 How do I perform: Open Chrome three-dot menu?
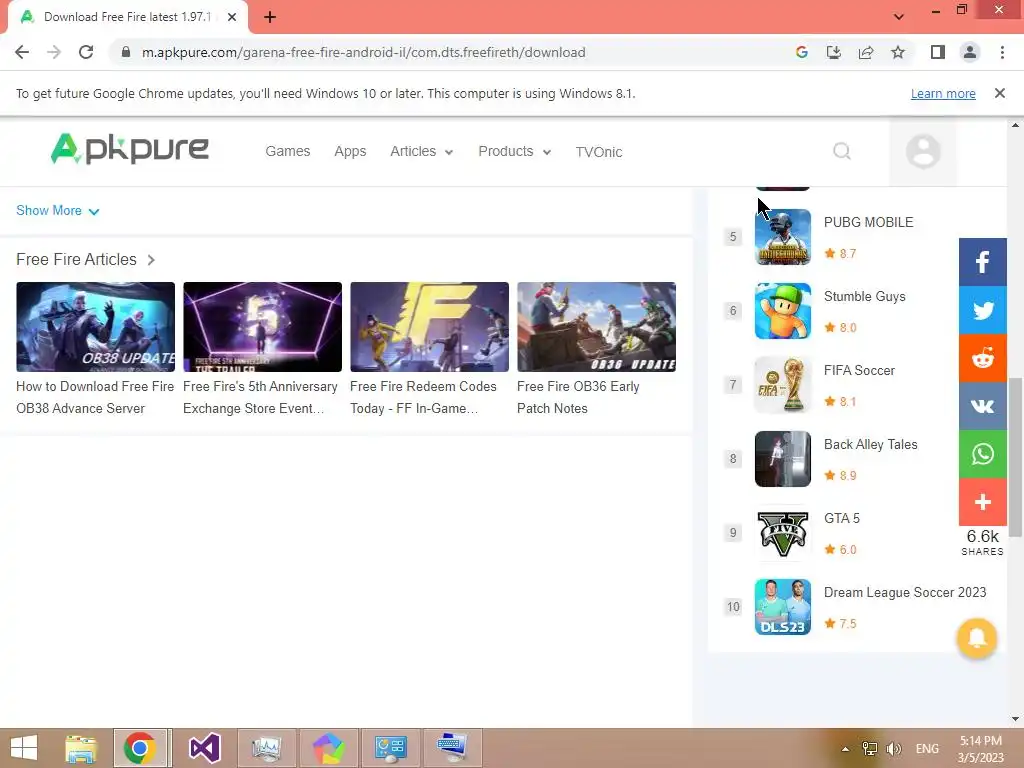(1002, 52)
